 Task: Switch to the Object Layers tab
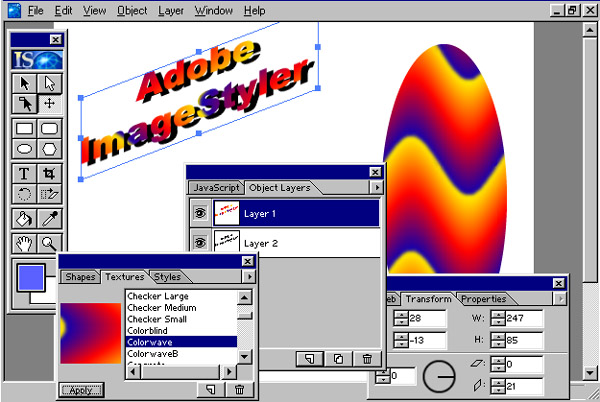pos(280,188)
